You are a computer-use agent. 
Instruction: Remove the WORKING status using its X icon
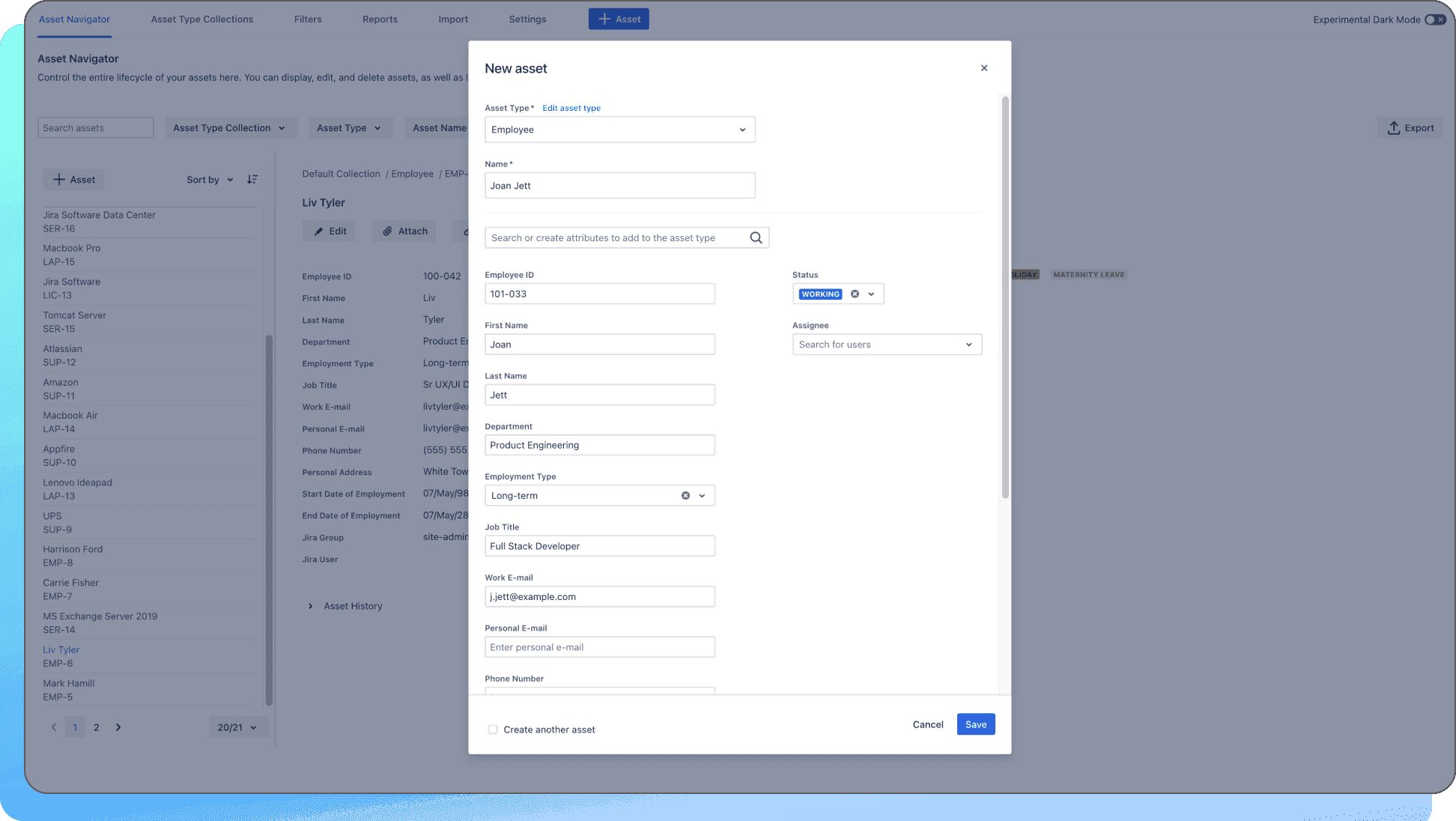point(854,294)
